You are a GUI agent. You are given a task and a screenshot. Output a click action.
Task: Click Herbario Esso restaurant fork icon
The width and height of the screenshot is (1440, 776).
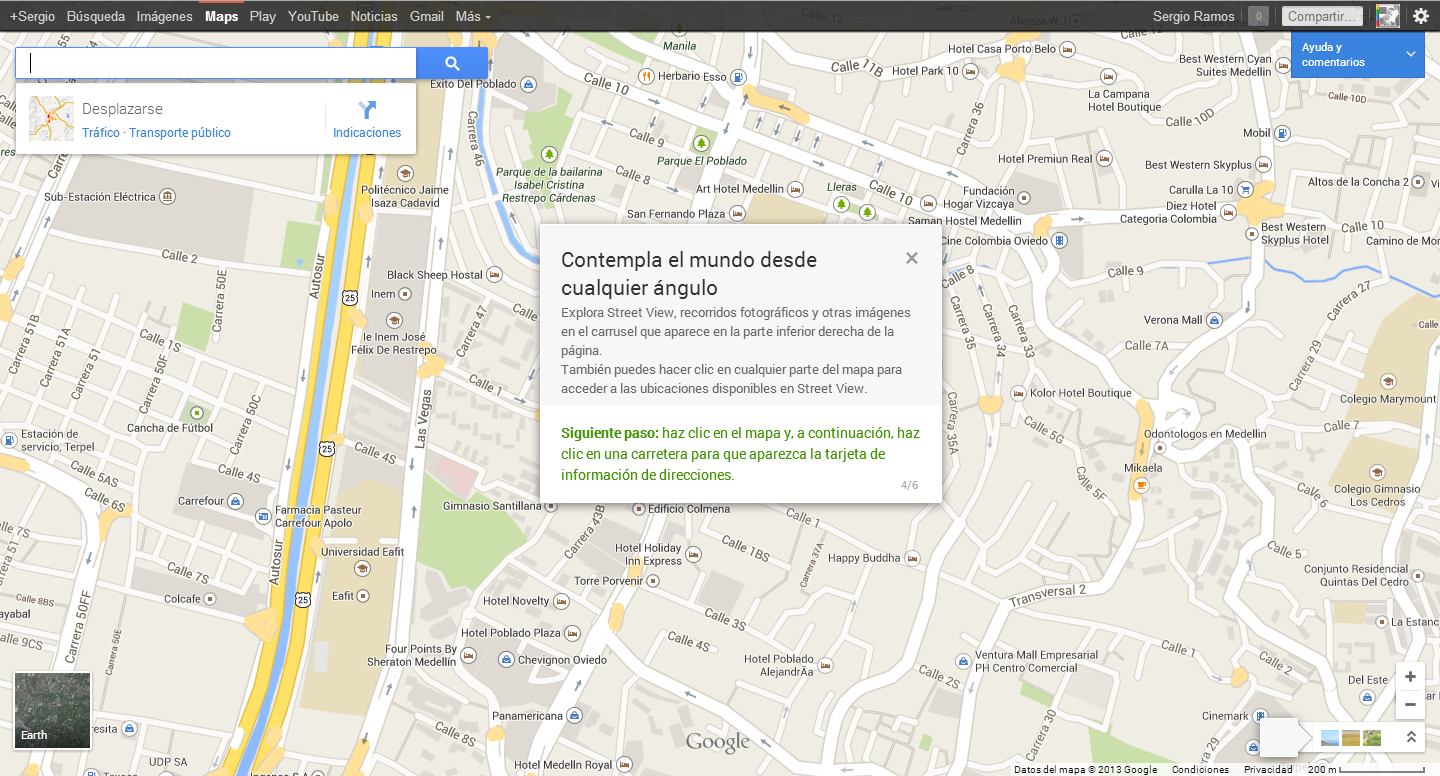coord(647,76)
